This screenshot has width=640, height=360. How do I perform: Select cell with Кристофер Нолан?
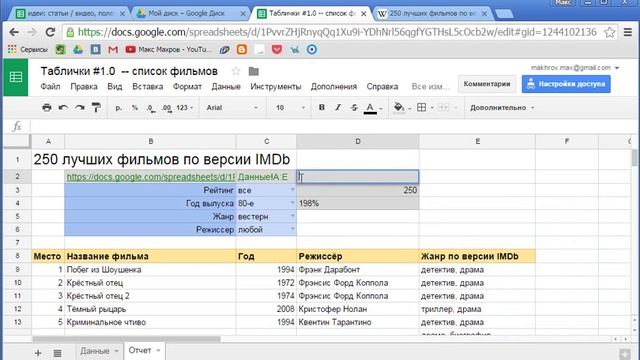[358, 309]
